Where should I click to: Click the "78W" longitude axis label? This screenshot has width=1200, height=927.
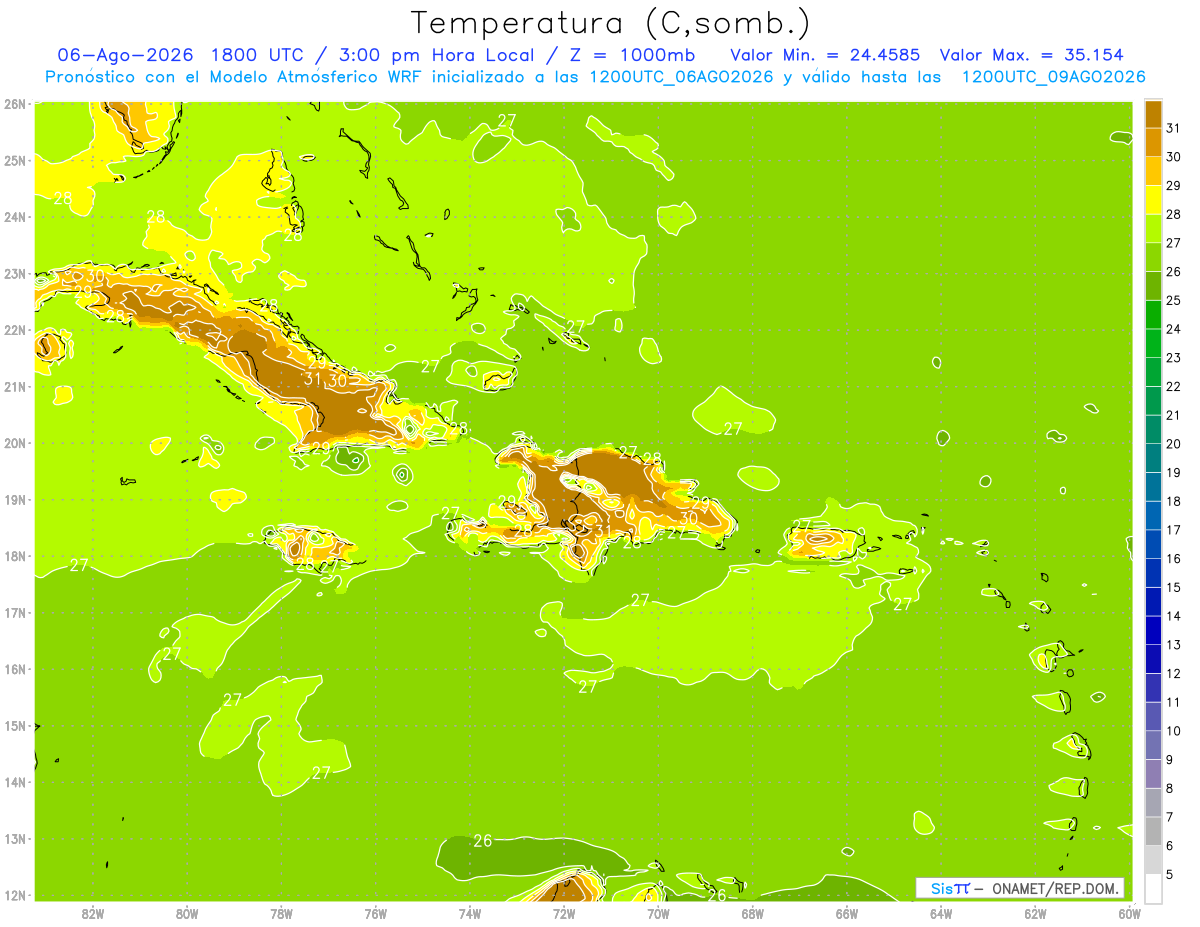[281, 914]
